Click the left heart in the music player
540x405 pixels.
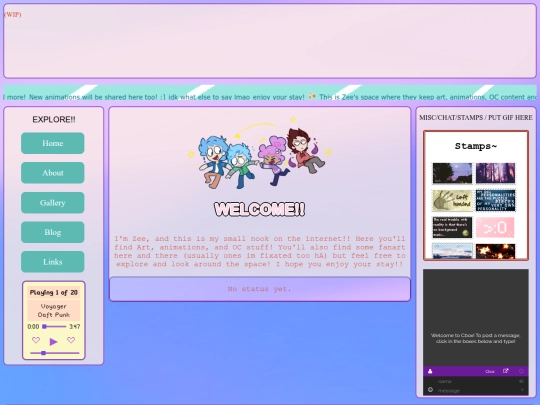tap(36, 340)
